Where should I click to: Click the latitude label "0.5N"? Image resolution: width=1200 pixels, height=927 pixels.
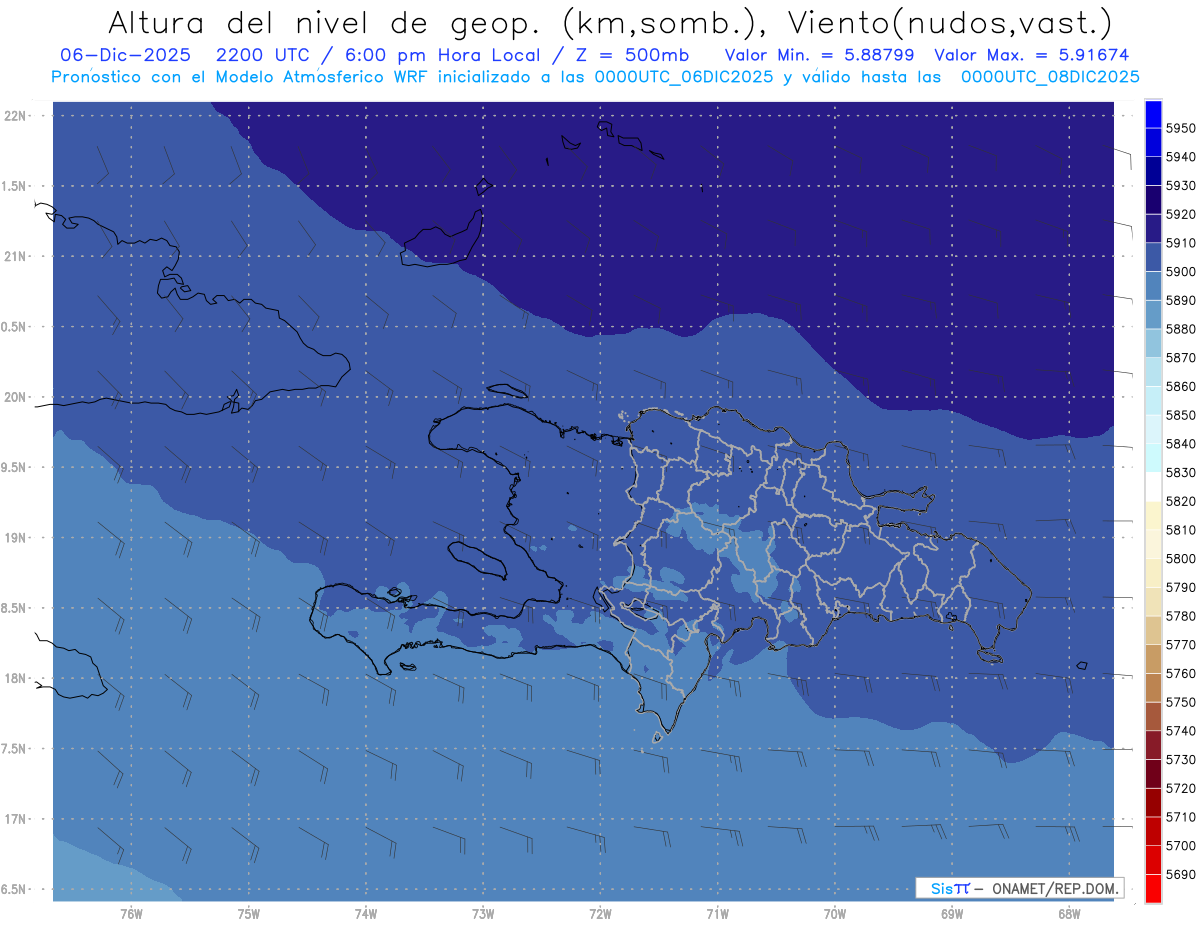(14, 327)
